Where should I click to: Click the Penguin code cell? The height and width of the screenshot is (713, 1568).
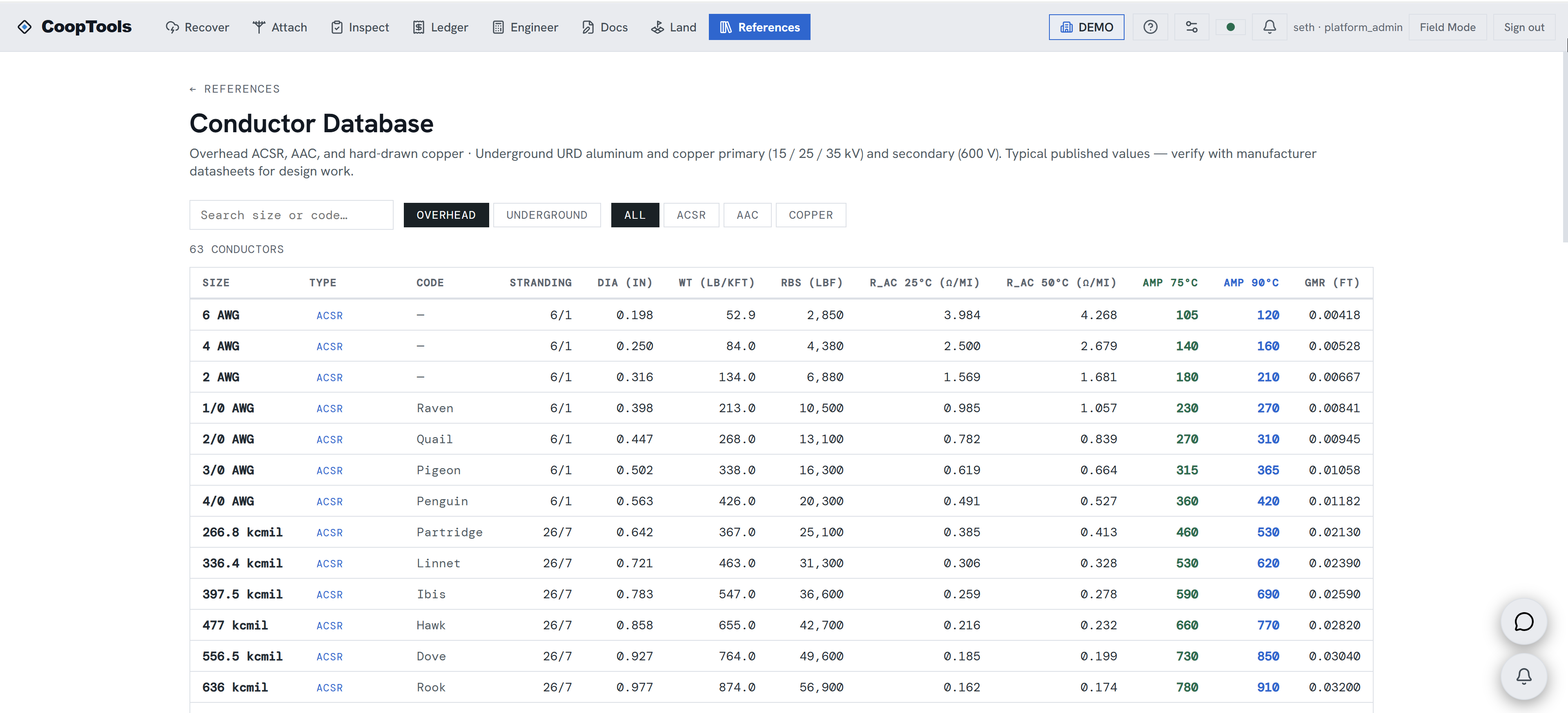pos(442,501)
